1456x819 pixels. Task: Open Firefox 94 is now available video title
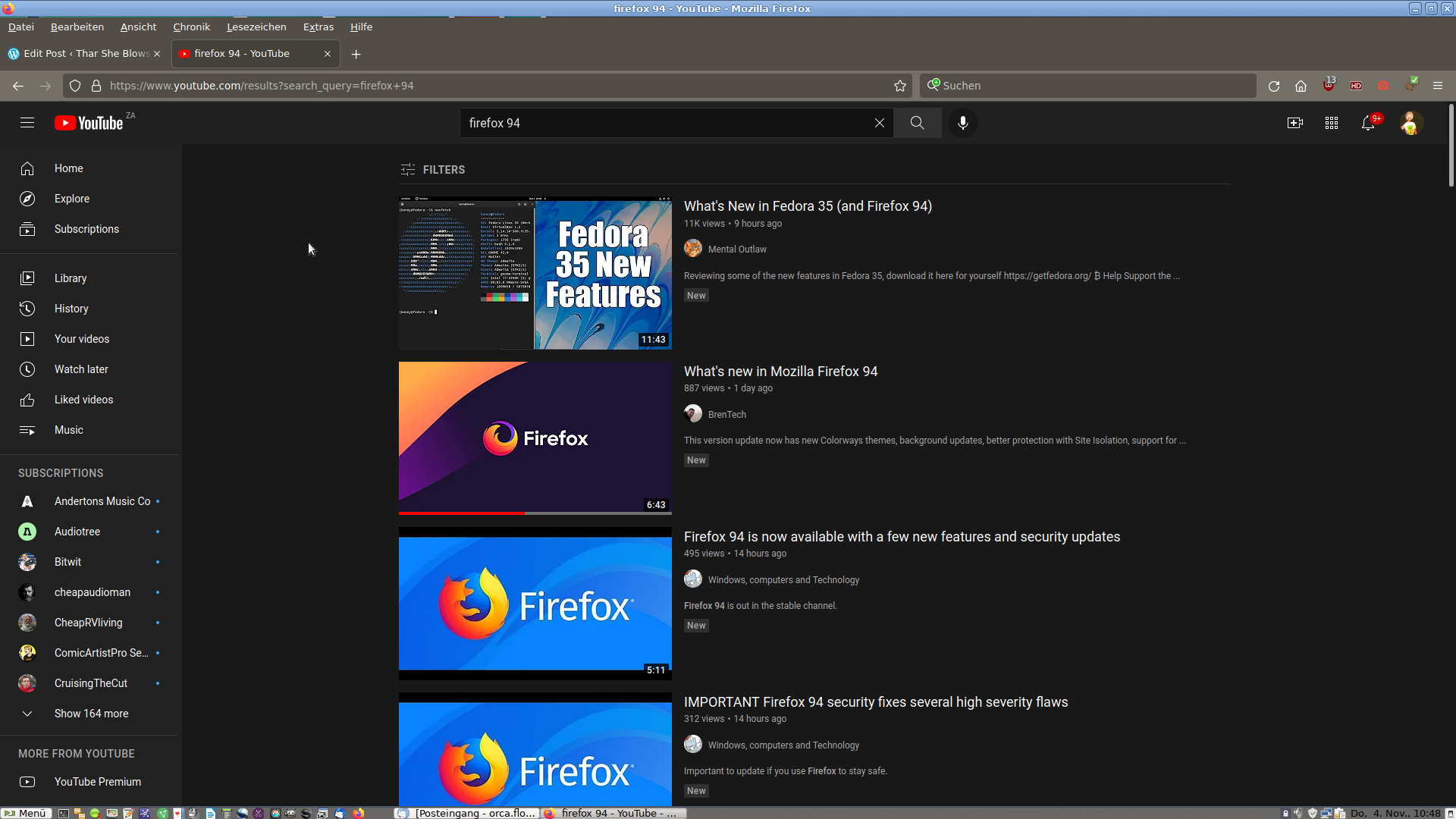pyautogui.click(x=902, y=537)
